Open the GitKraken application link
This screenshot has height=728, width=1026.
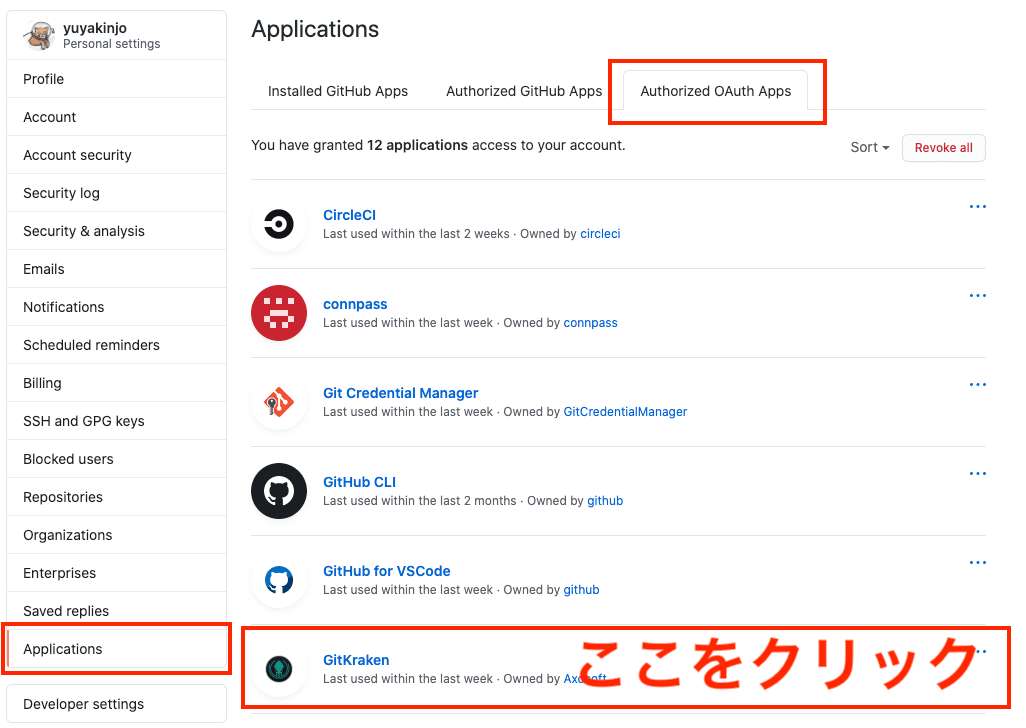(x=356, y=660)
